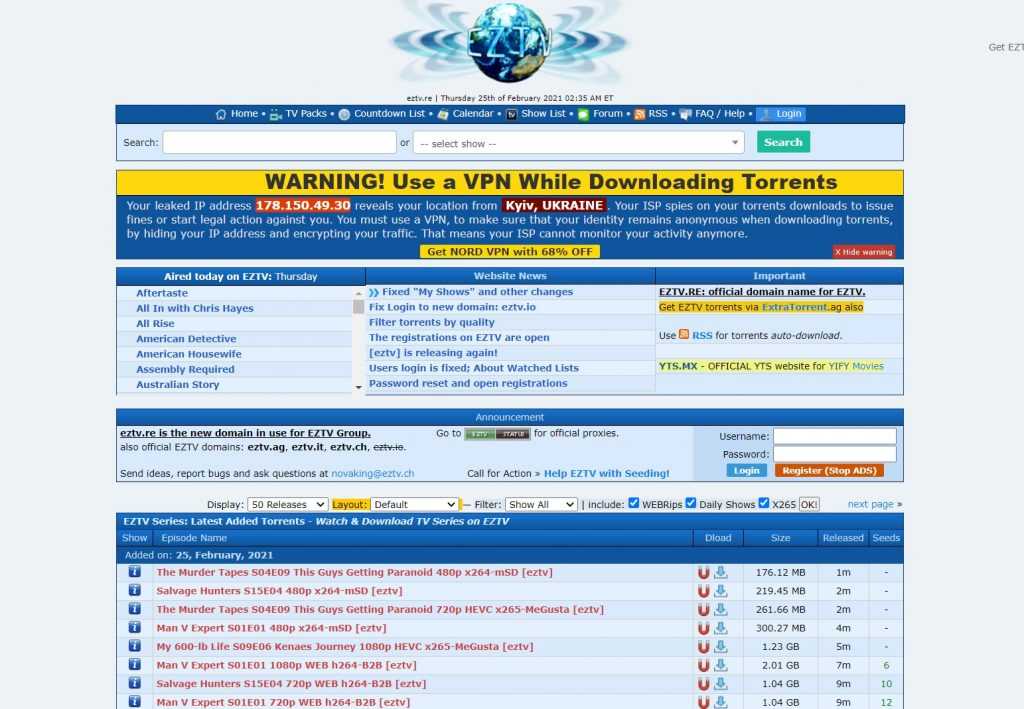Toggle the X265 include checkbox
This screenshot has width=1024, height=709.
(x=764, y=503)
